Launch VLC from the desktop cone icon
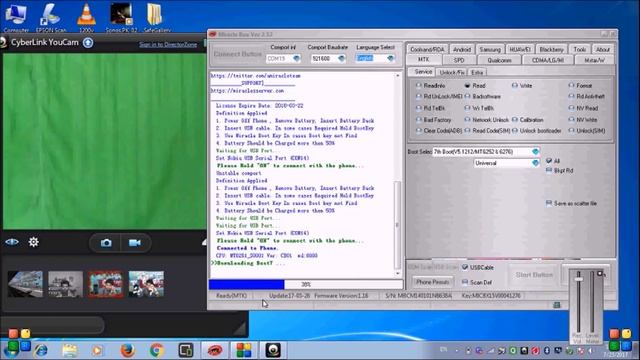Screen dimensions: 640x360 click(x=86, y=18)
